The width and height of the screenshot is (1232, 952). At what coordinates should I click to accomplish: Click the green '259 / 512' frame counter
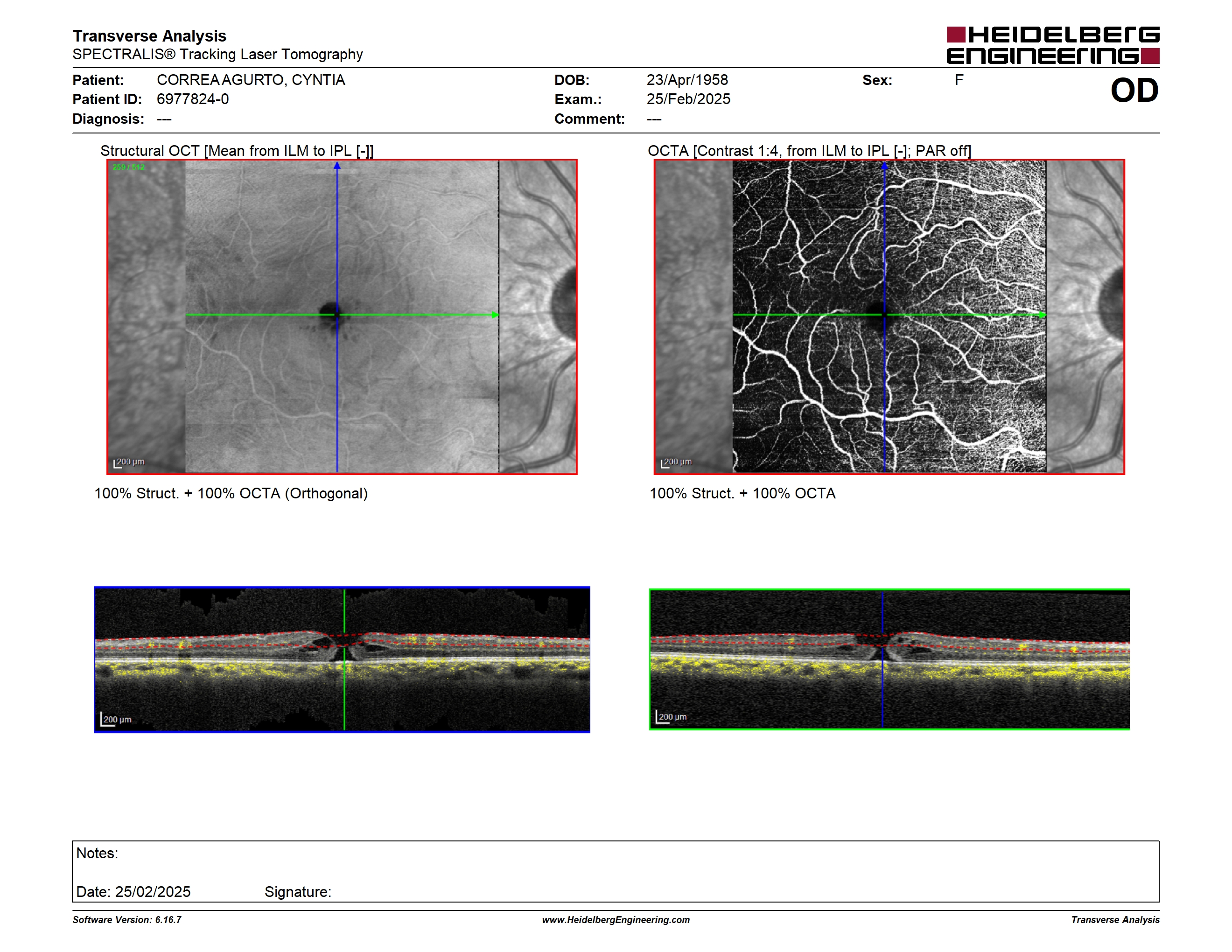(x=129, y=168)
